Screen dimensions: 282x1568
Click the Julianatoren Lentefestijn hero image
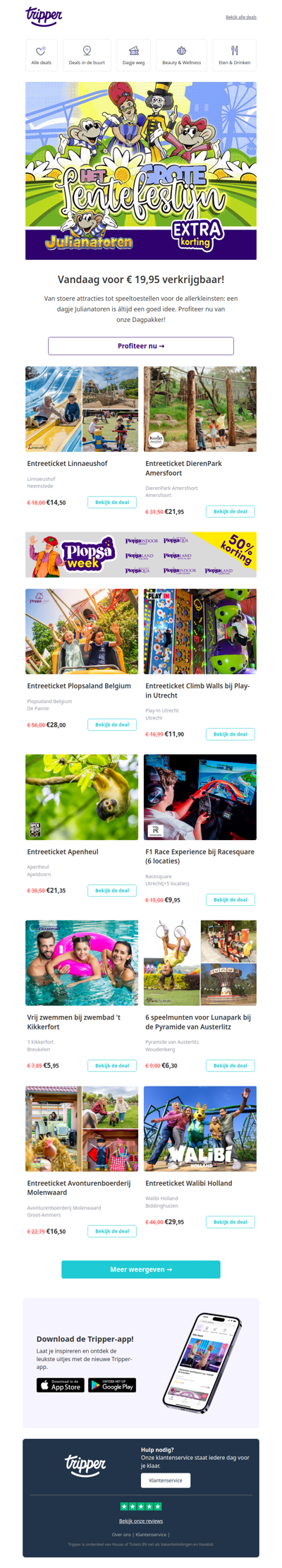click(x=141, y=171)
